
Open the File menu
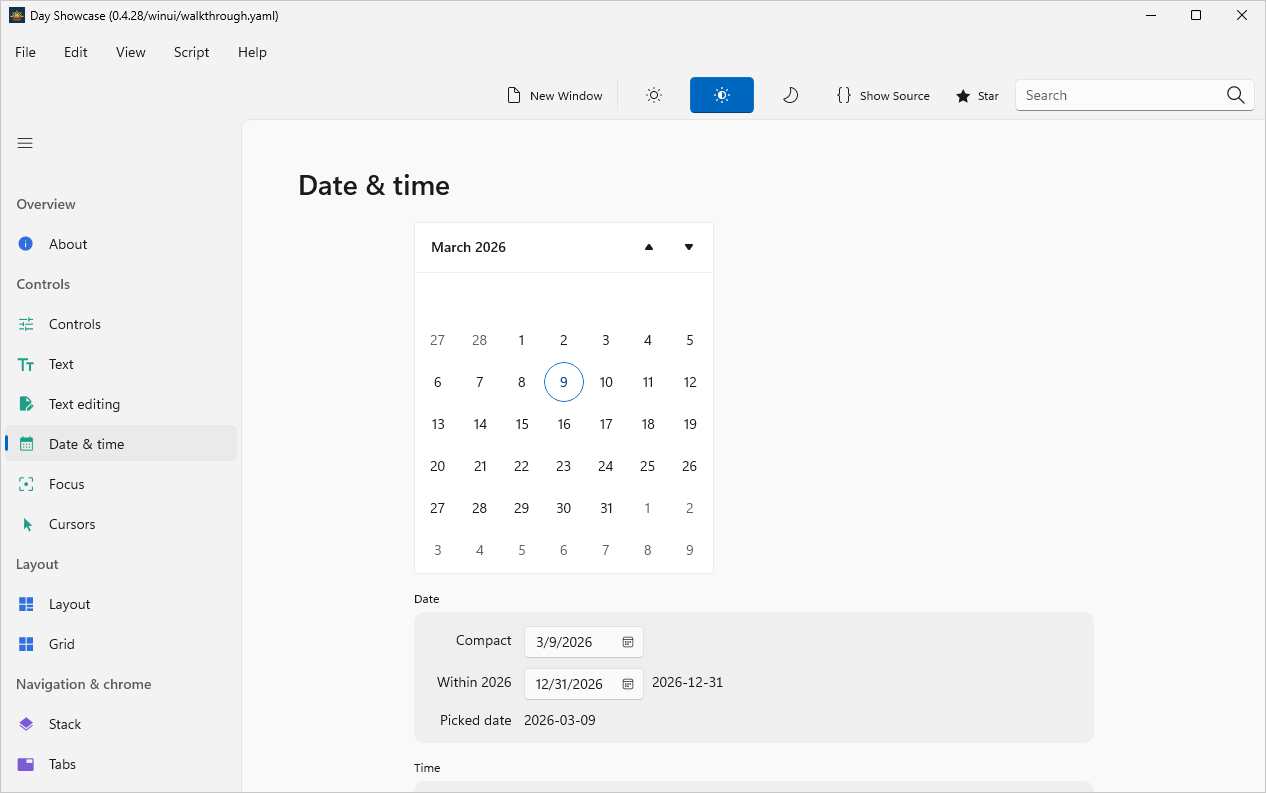[x=25, y=52]
